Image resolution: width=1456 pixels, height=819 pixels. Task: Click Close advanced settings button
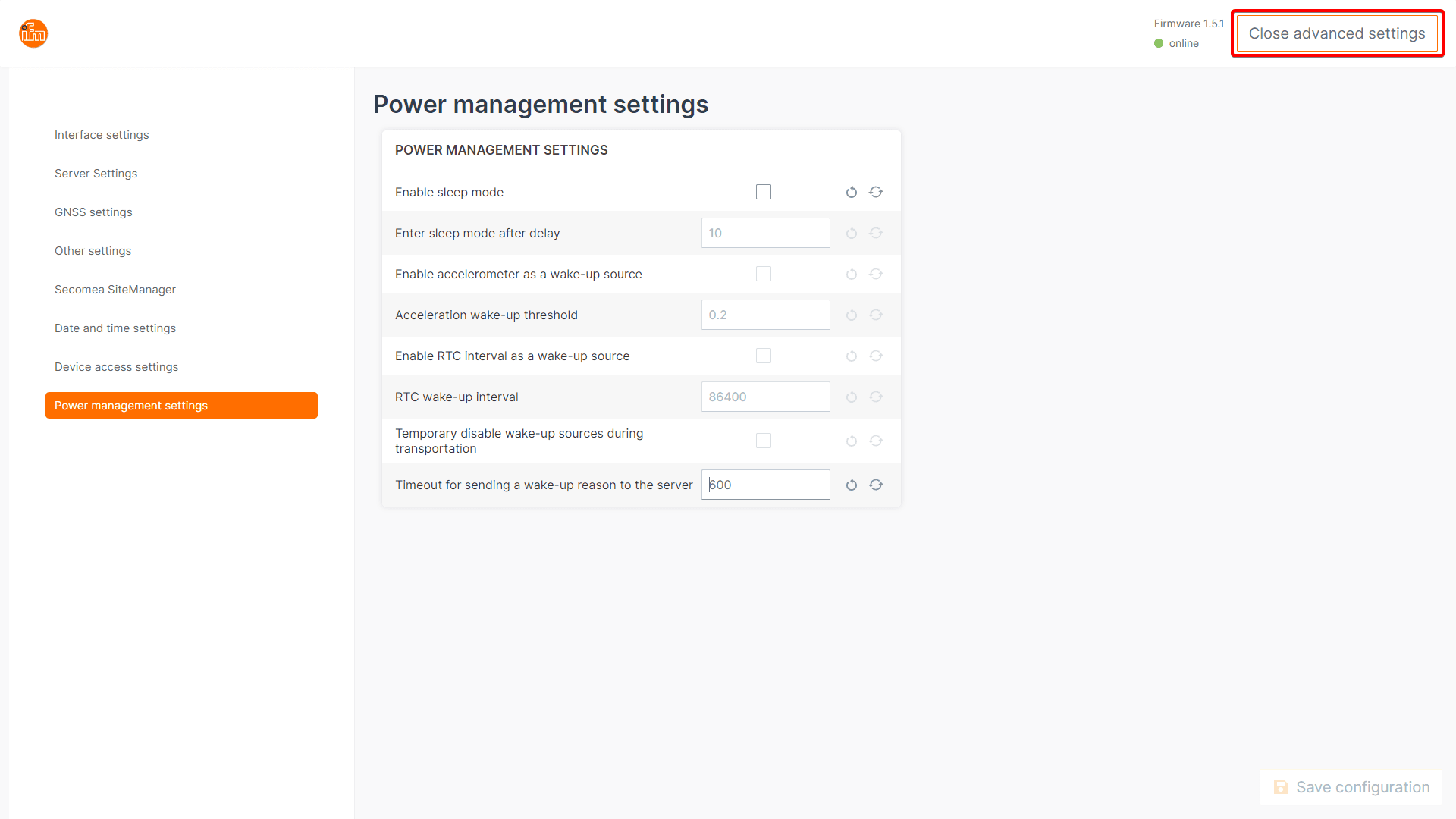[x=1337, y=33]
